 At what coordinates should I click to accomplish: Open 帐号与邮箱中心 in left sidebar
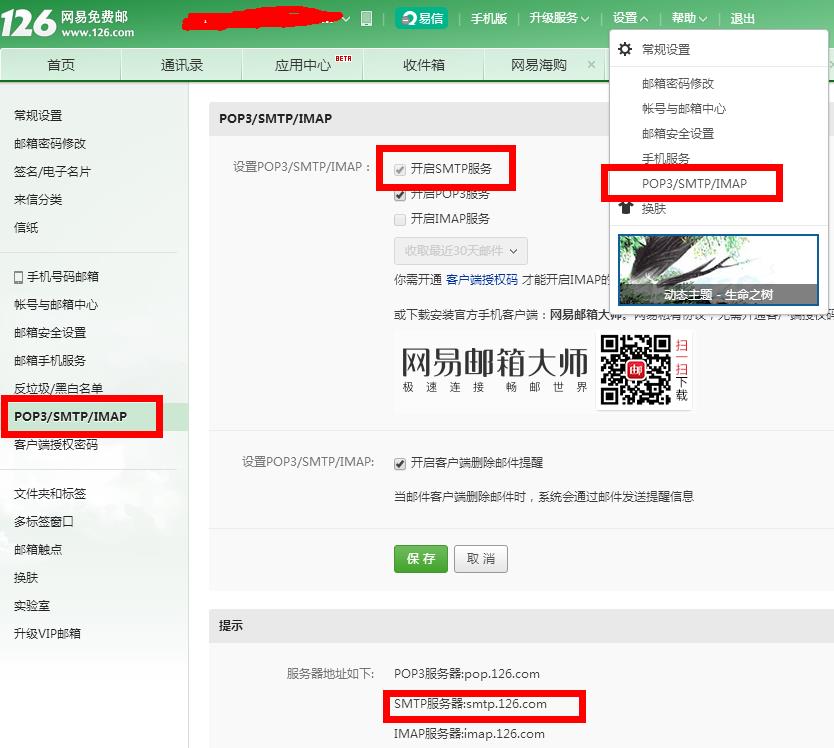[x=56, y=305]
